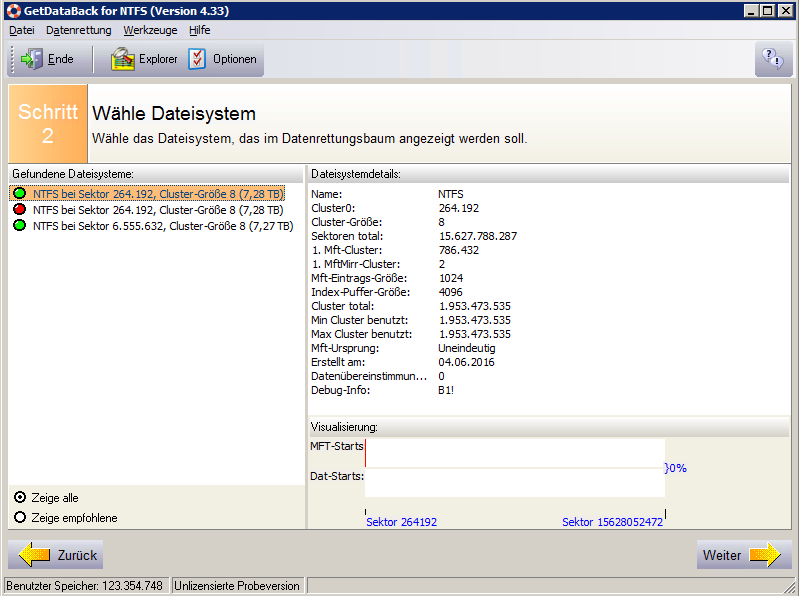Click the Mft-Eintrags-Größe value 1024
Screen dimensions: 799x596
(451, 278)
